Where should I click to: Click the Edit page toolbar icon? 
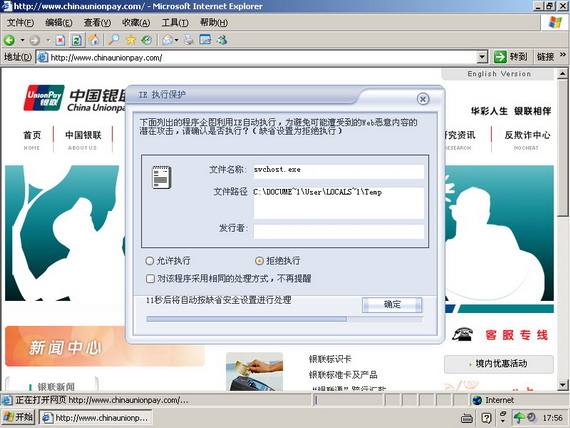(205, 40)
